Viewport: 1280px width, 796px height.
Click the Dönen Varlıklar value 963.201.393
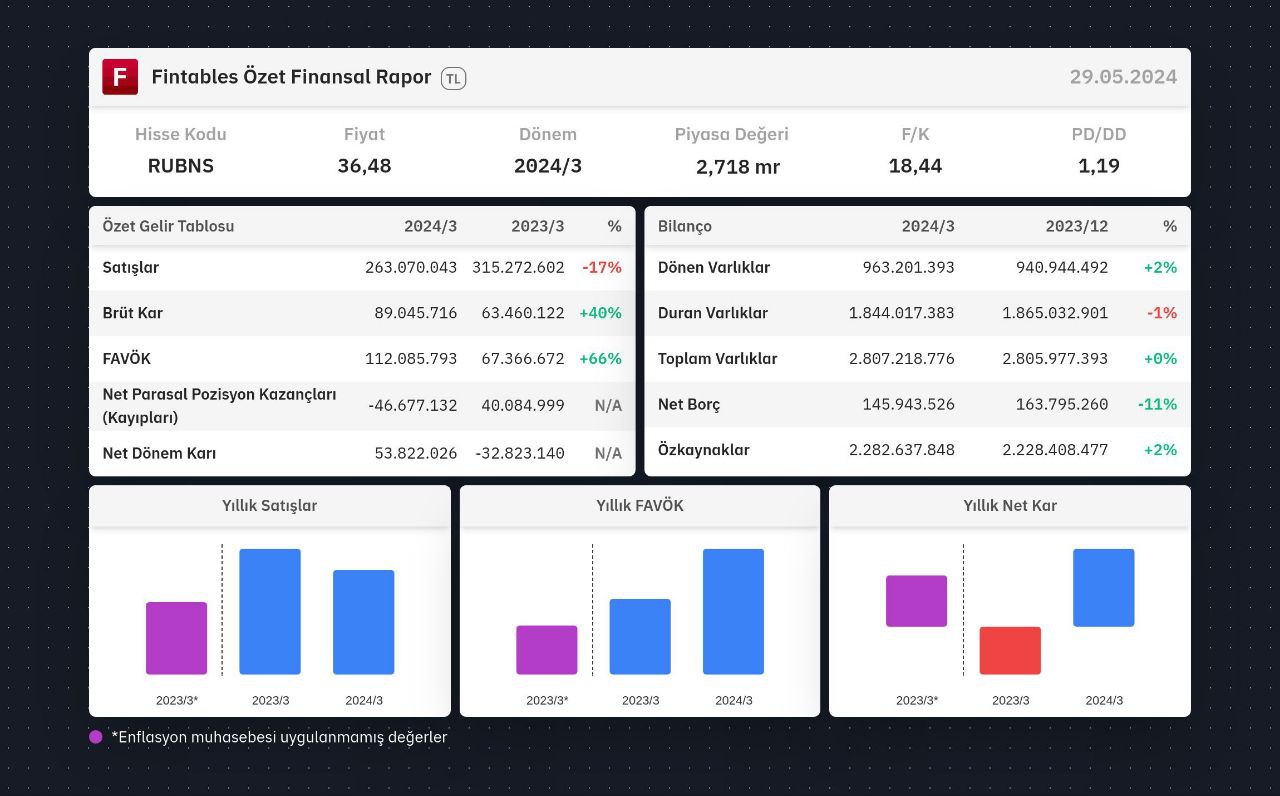909,268
